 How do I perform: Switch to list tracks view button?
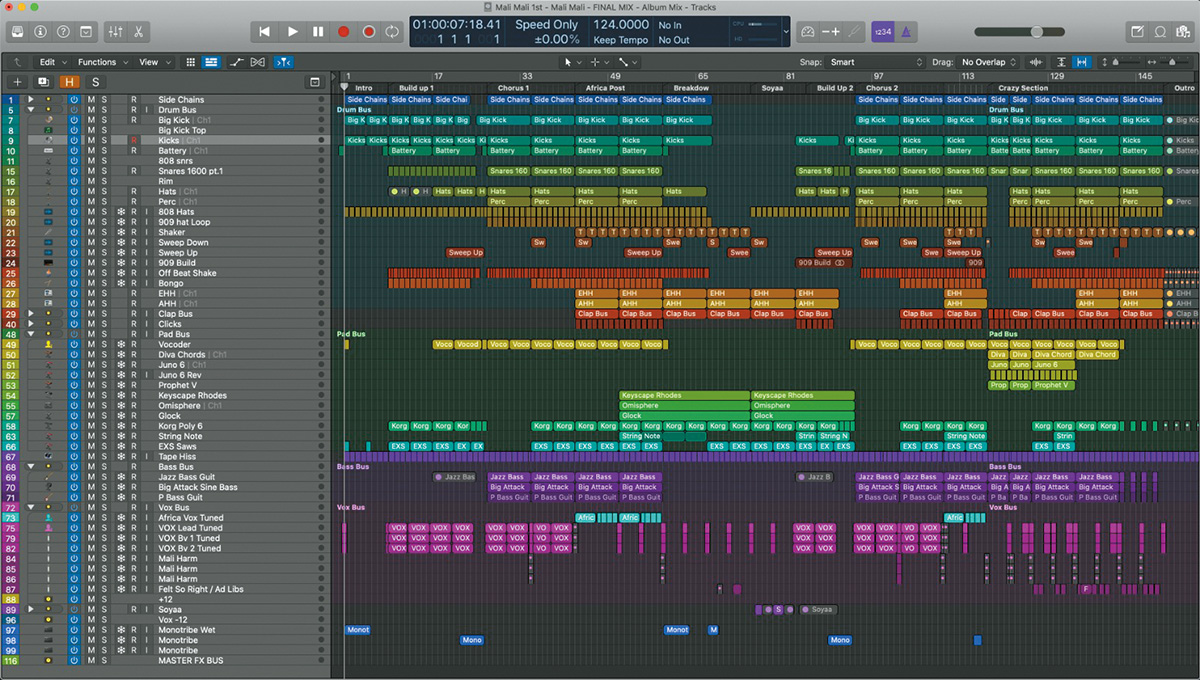[x=211, y=62]
